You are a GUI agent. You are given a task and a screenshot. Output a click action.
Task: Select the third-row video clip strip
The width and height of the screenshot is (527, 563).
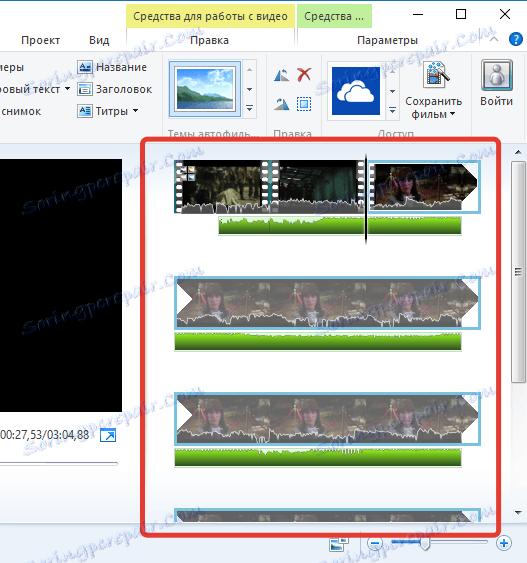327,419
